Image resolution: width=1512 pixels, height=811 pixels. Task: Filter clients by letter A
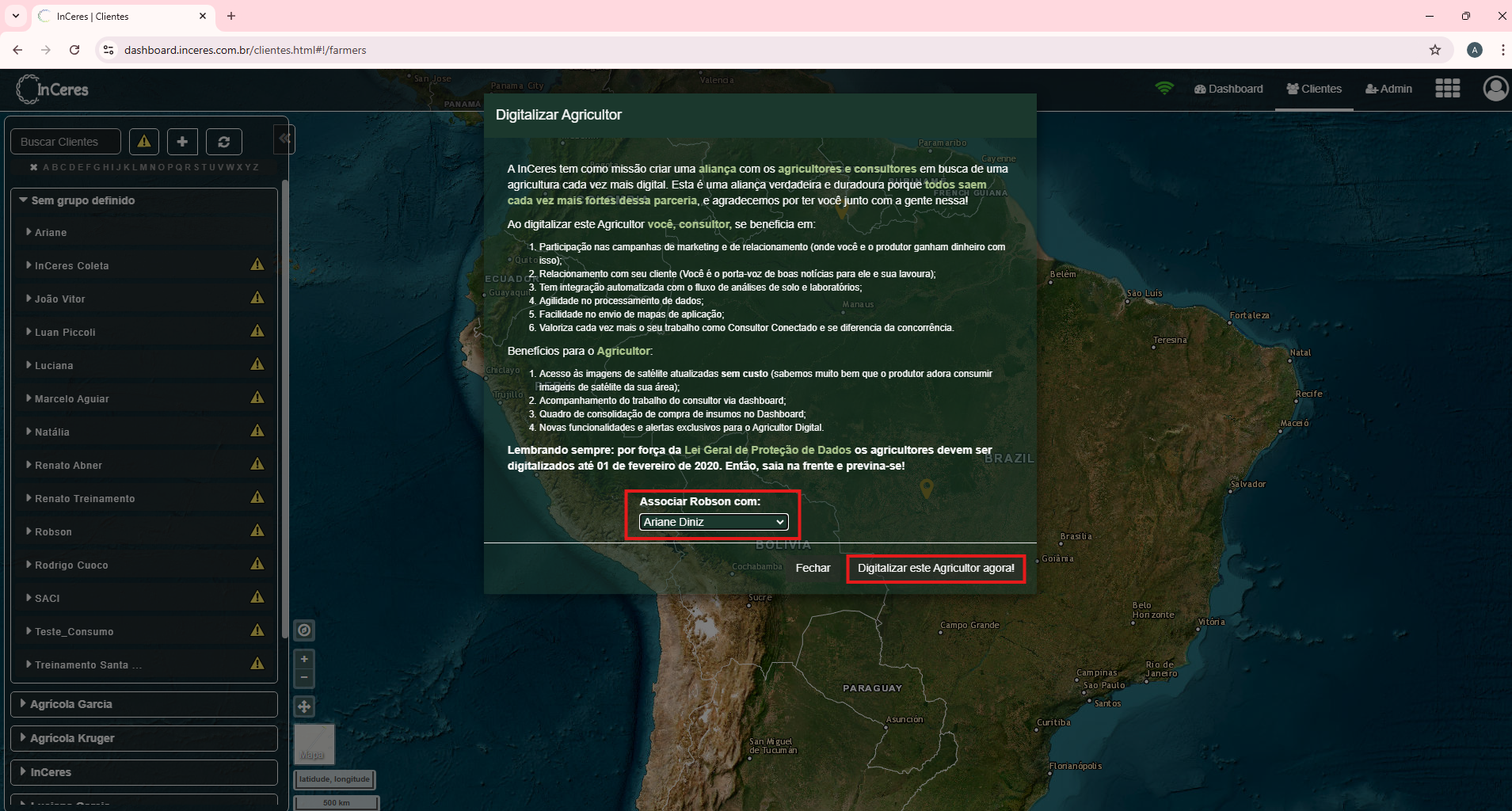47,167
